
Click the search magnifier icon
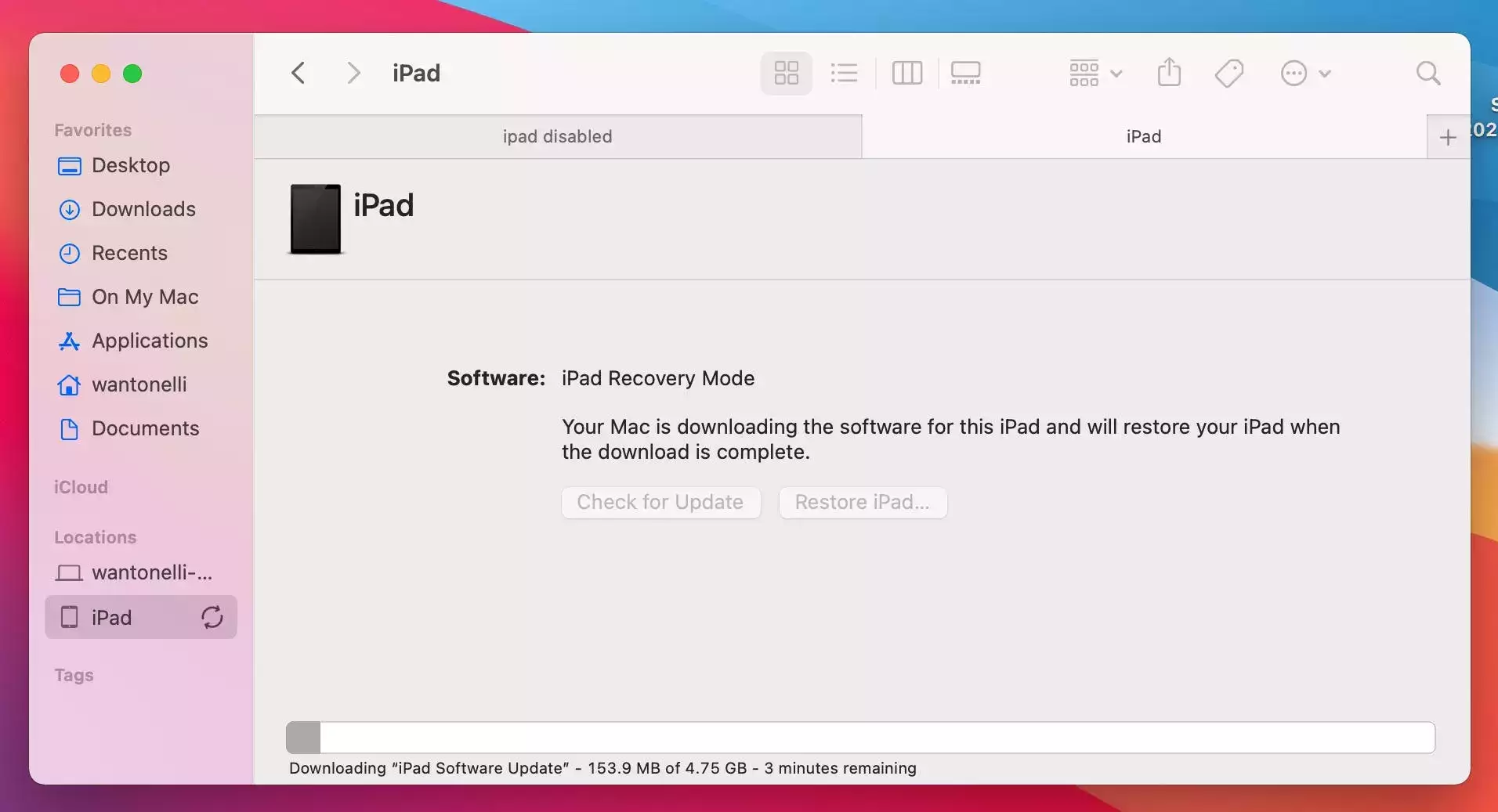pyautogui.click(x=1428, y=74)
